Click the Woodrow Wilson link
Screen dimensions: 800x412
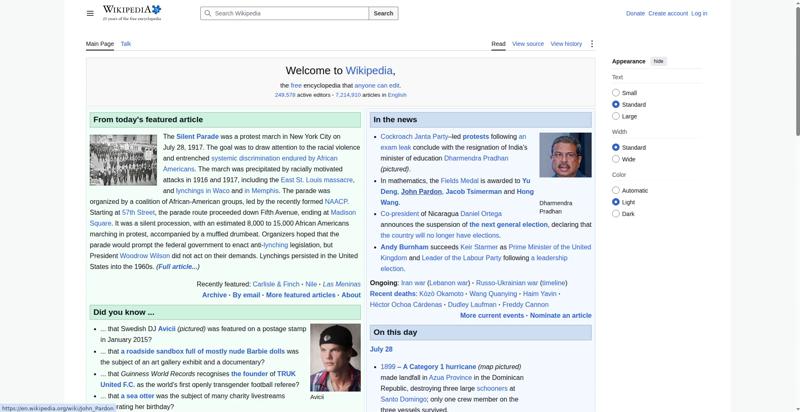pyautogui.click(x=145, y=256)
